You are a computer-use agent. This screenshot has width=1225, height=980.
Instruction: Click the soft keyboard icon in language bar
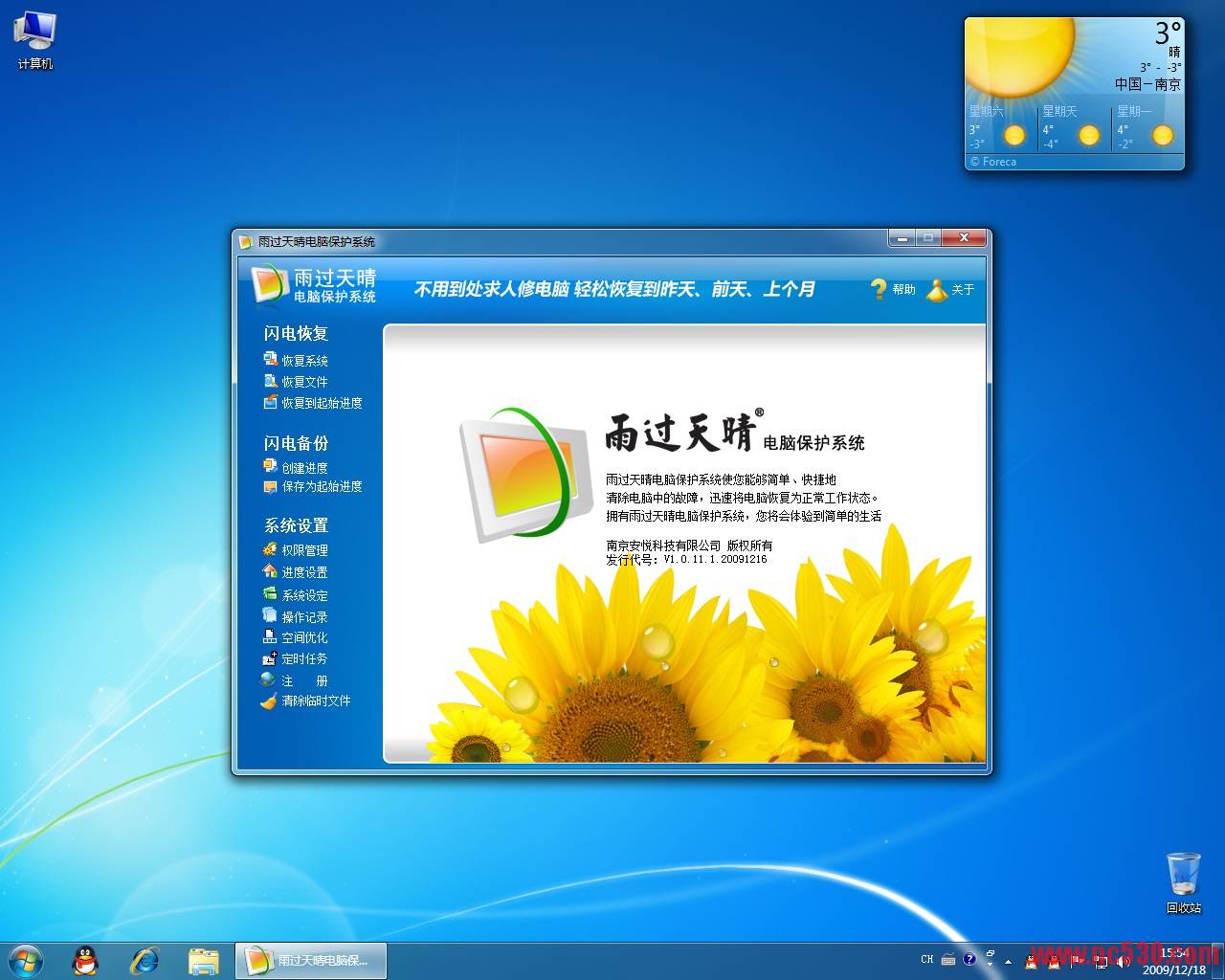point(948,960)
